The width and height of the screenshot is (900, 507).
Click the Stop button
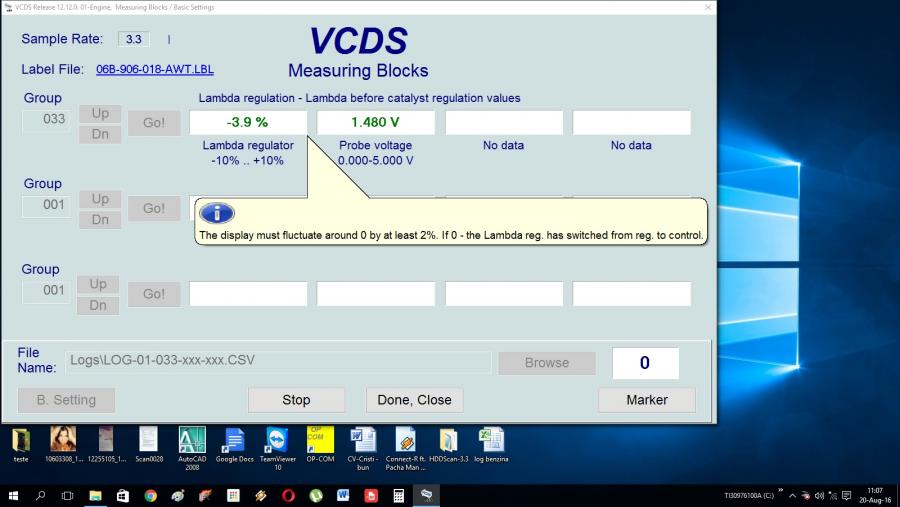[x=296, y=400]
